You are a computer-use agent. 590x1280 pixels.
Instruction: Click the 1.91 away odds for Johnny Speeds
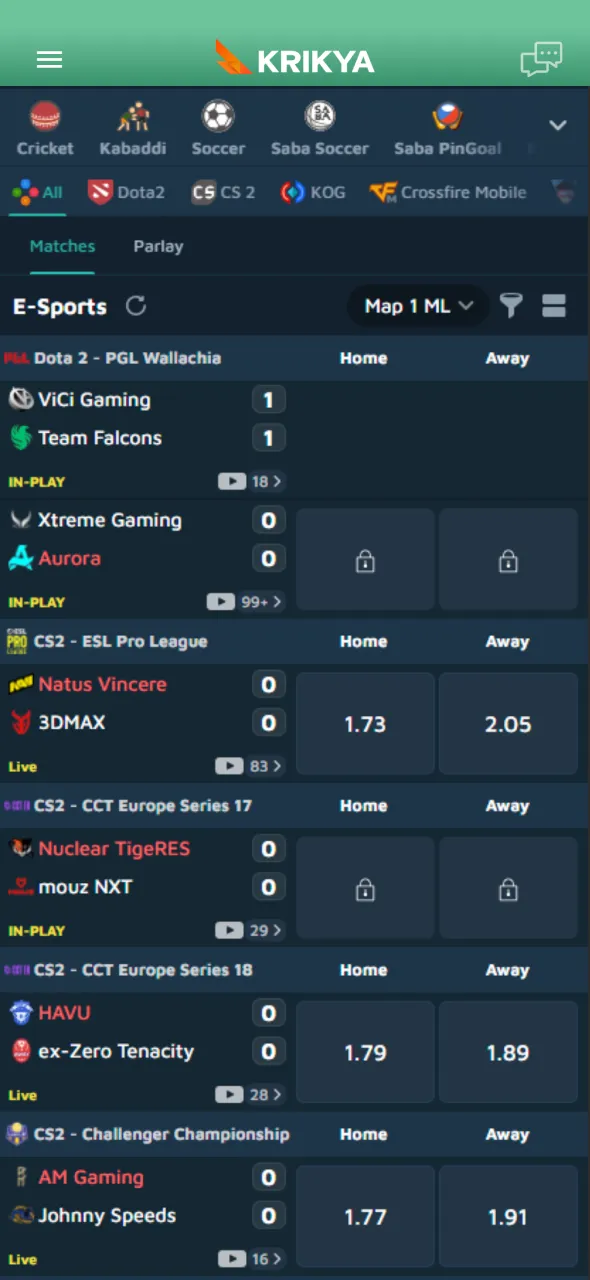pyautogui.click(x=508, y=1217)
